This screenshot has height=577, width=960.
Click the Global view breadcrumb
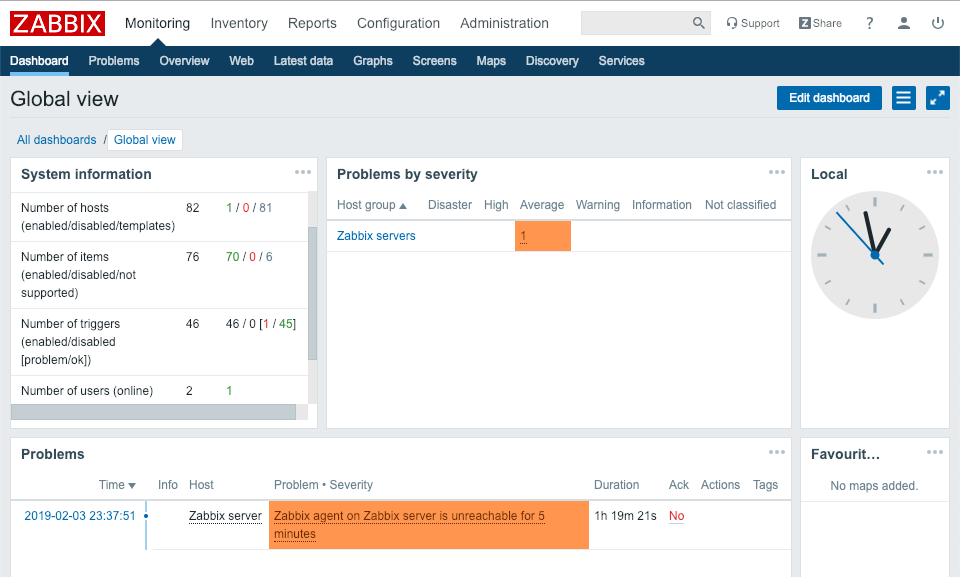(x=144, y=140)
